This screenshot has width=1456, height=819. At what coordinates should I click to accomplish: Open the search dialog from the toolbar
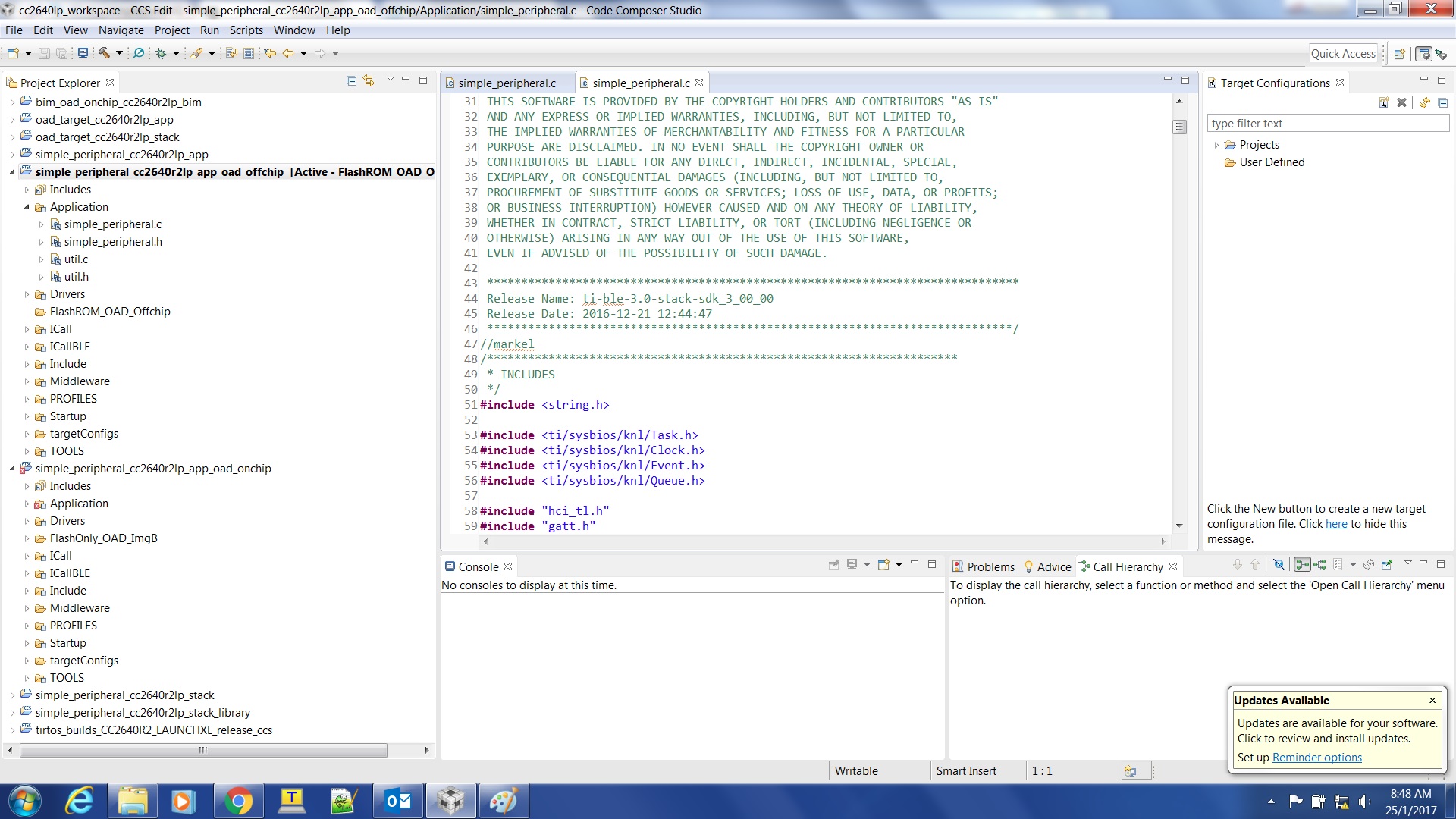point(138,53)
